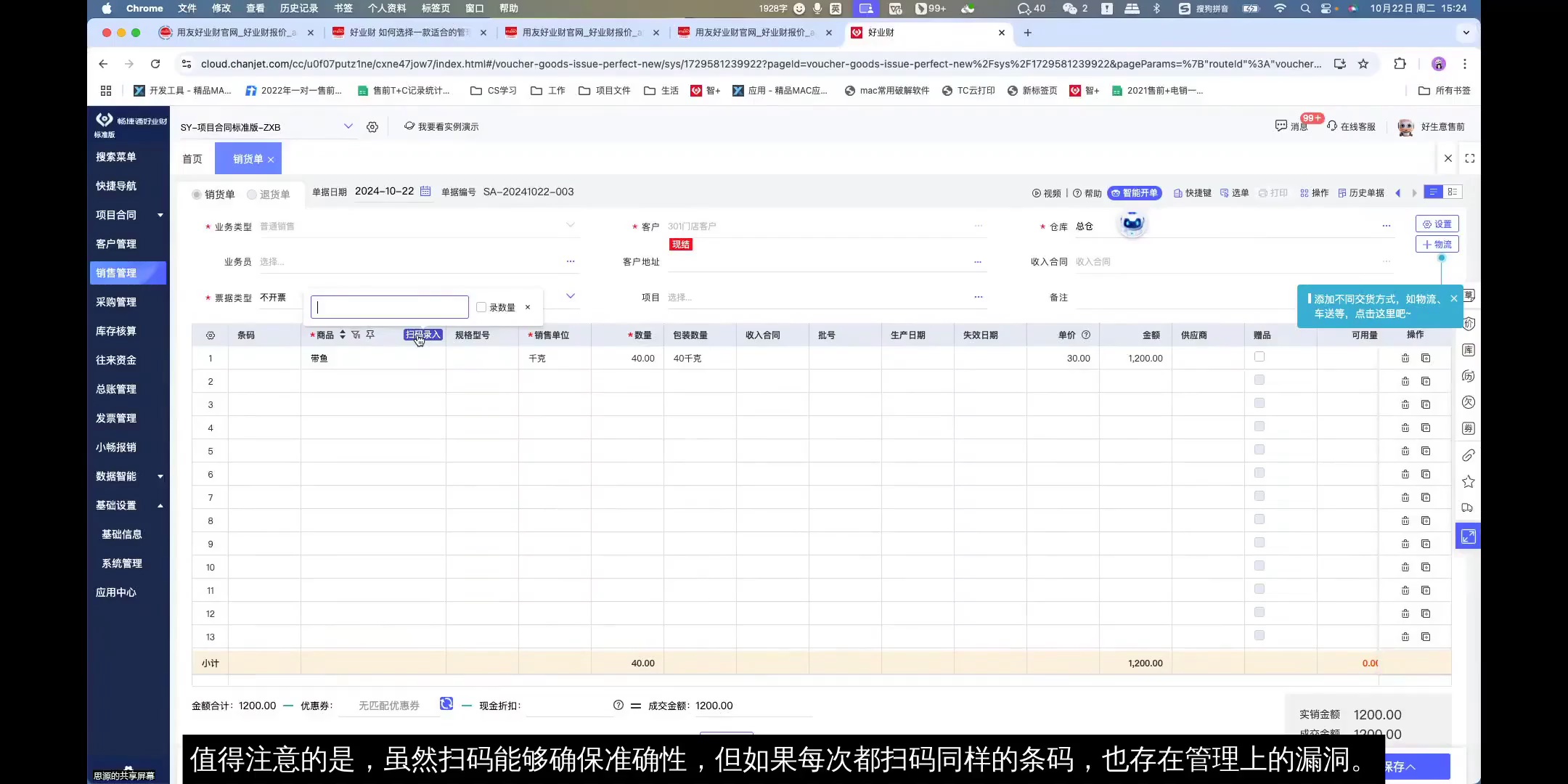Open the 单据日期 calendar picker
Image resolution: width=1568 pixels, height=784 pixels.
click(425, 191)
